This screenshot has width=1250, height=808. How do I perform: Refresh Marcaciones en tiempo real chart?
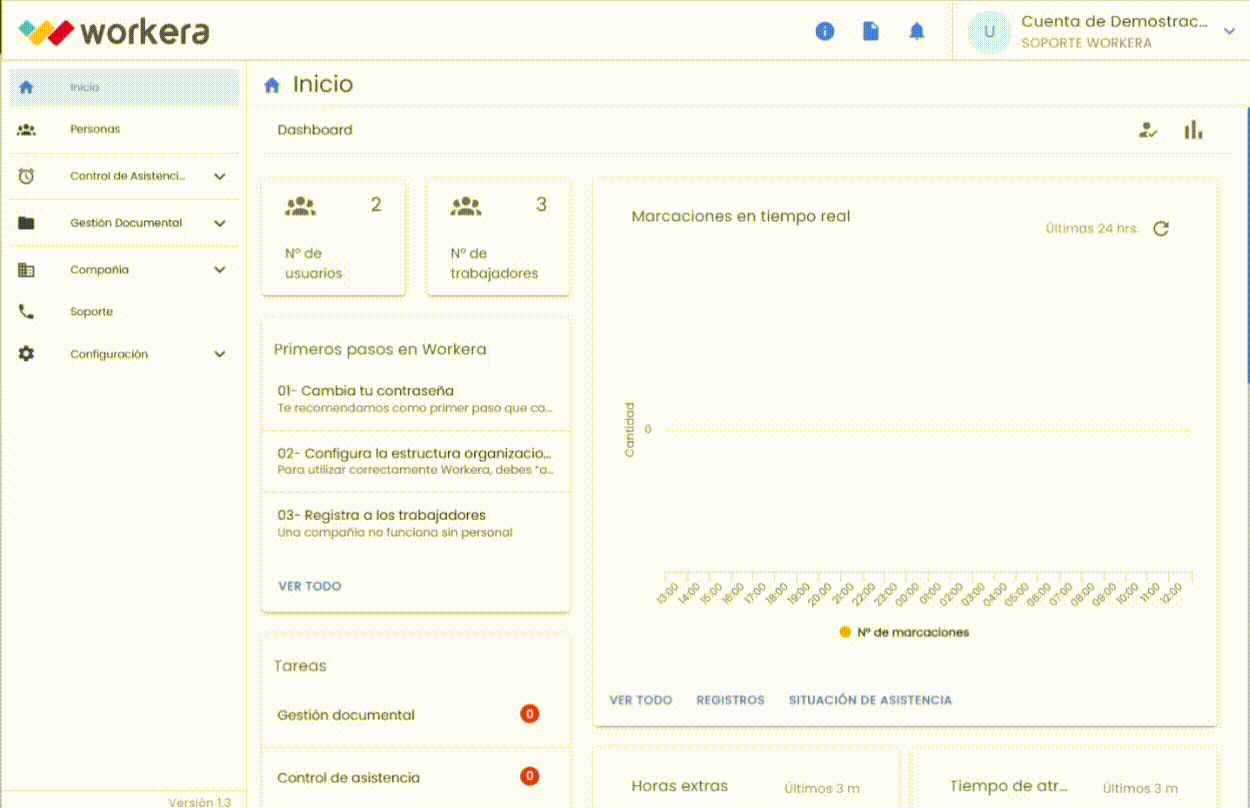[x=1161, y=228]
